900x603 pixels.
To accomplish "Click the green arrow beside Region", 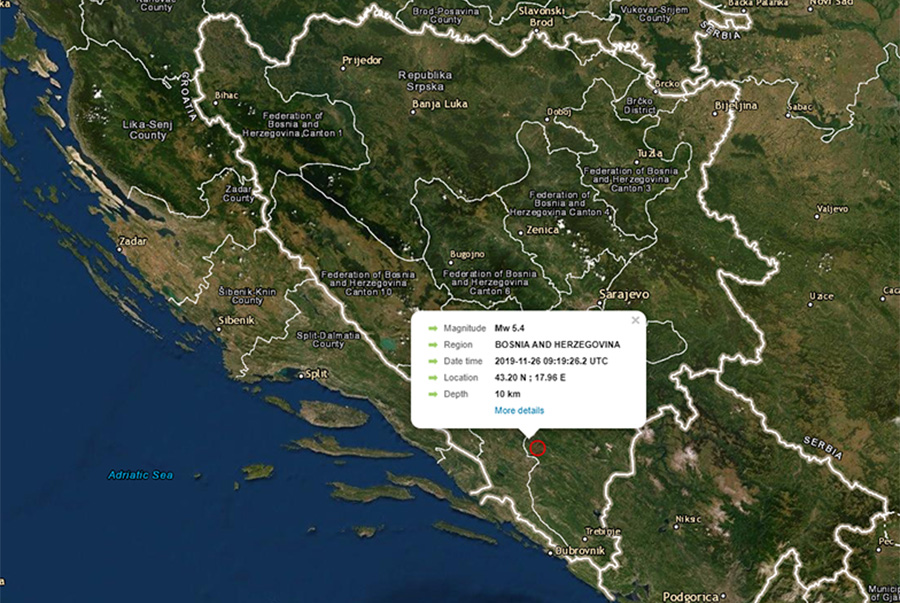I will [433, 345].
